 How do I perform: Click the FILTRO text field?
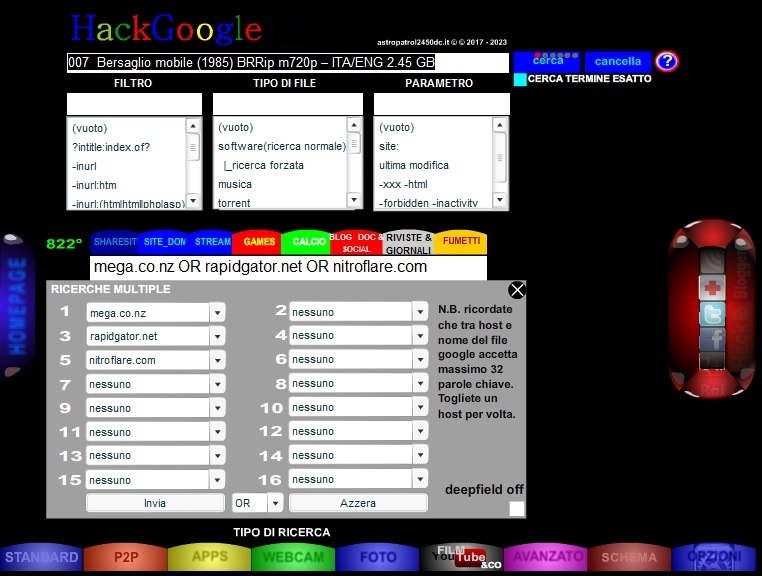click(x=134, y=104)
